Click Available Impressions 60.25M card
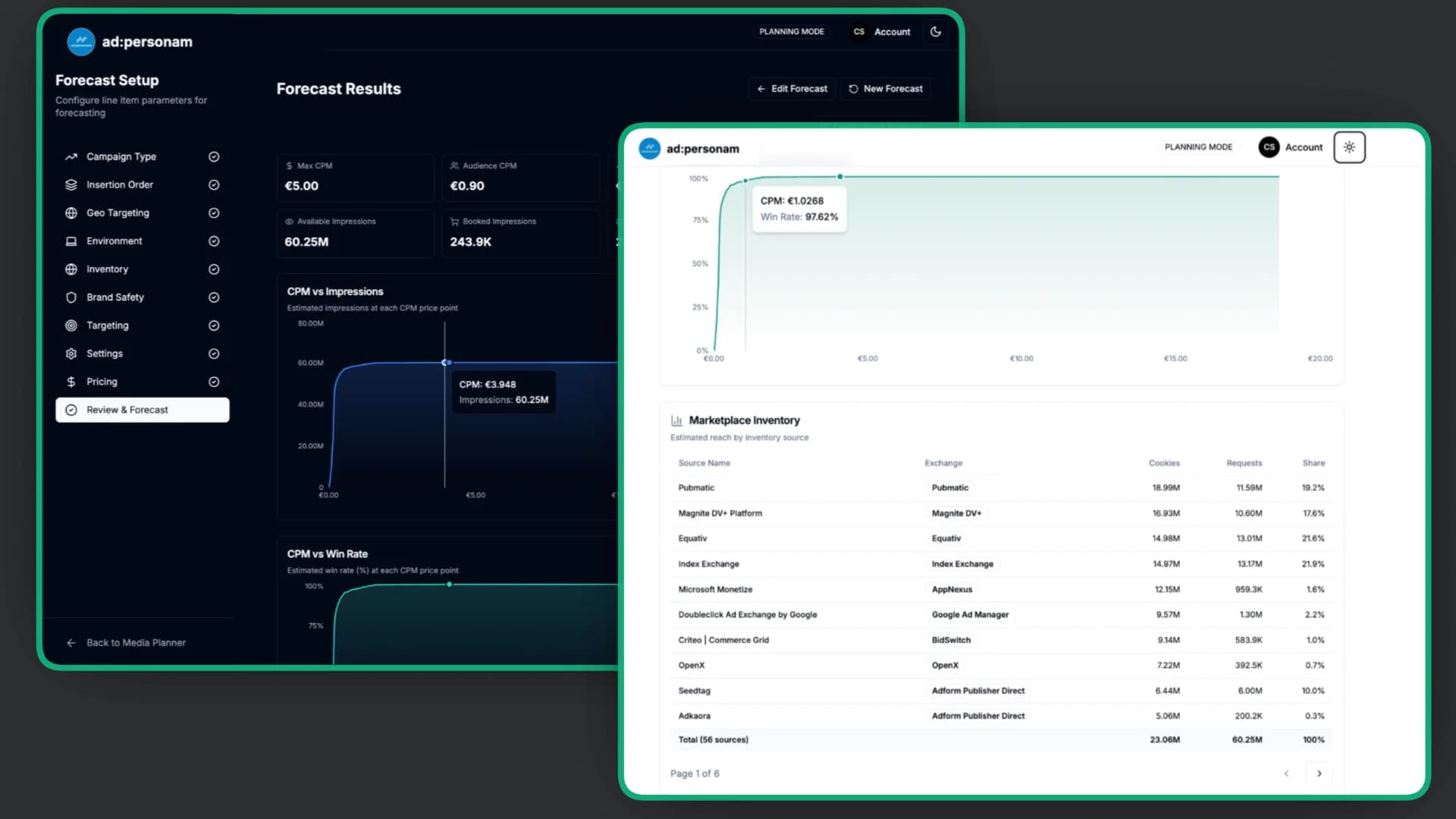 point(356,234)
